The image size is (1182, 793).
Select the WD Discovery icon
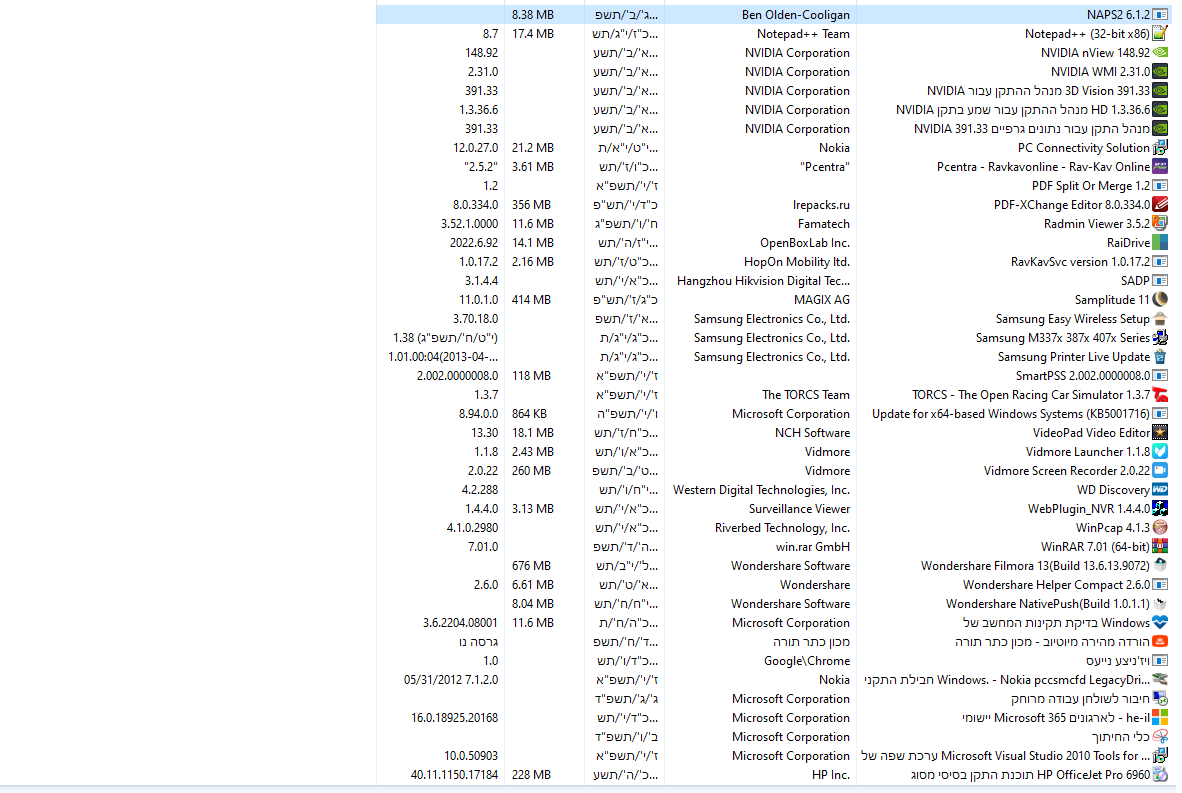pyautogui.click(x=1160, y=489)
